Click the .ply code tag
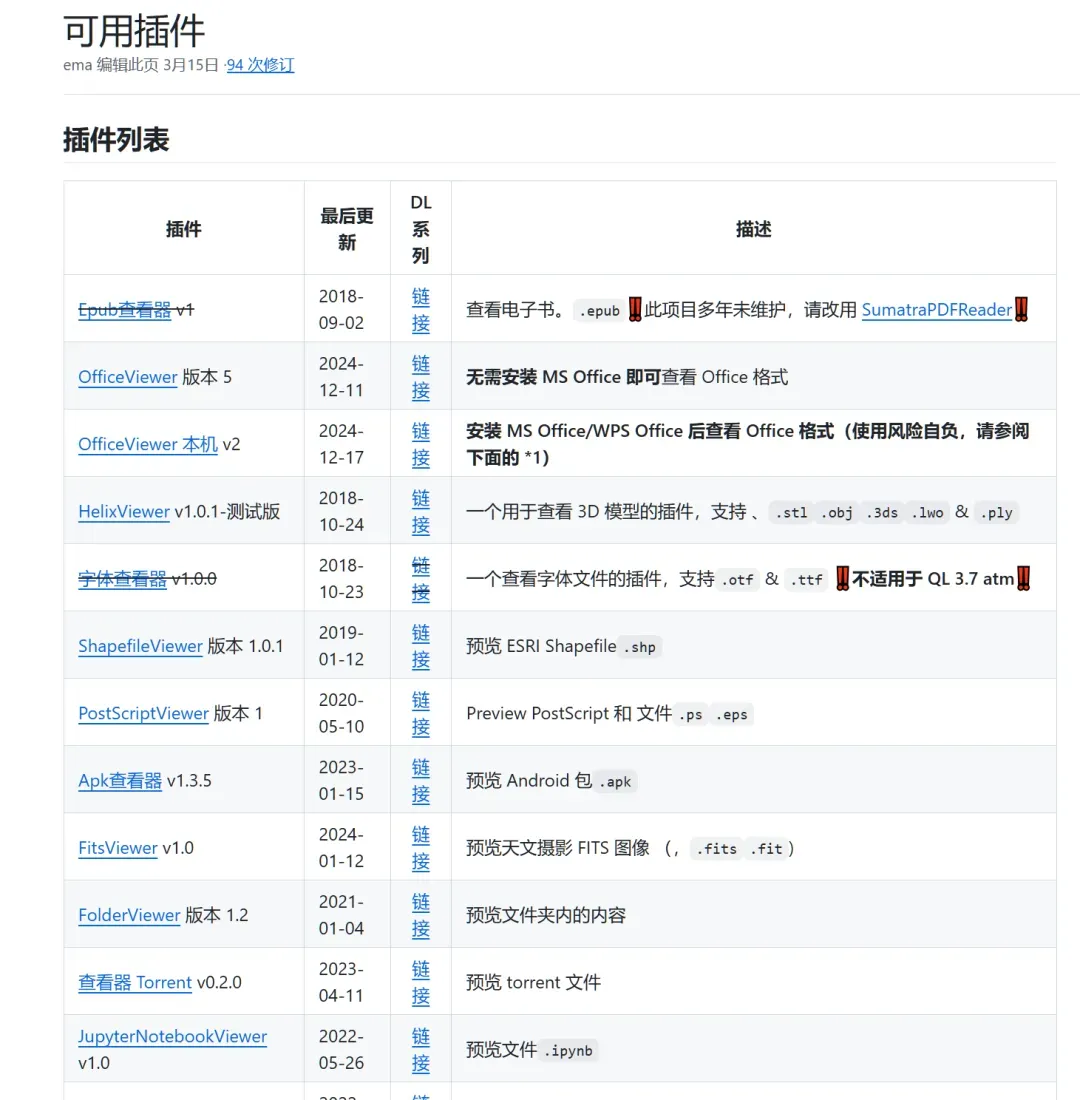1080x1100 pixels. (x=996, y=513)
